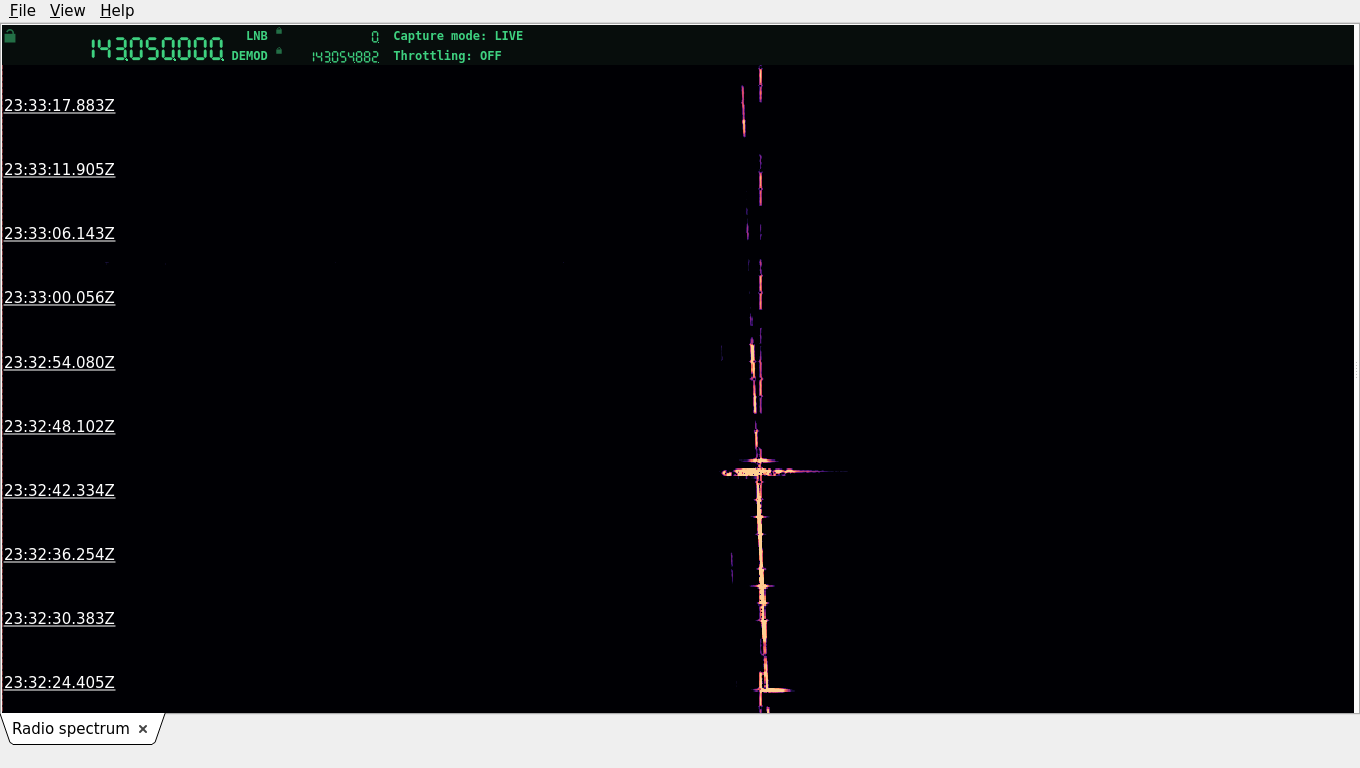Click the DEMOD label
1360x768 pixels.
[250, 56]
